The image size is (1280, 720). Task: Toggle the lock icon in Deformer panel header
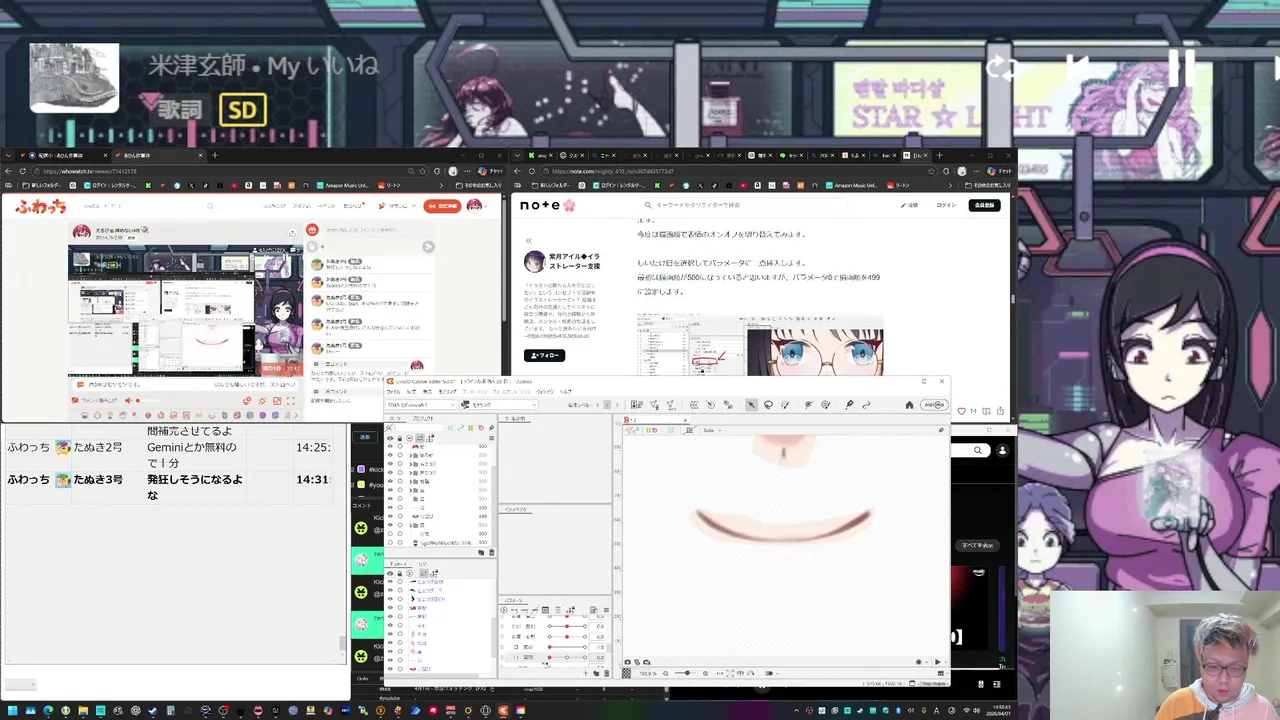400,573
